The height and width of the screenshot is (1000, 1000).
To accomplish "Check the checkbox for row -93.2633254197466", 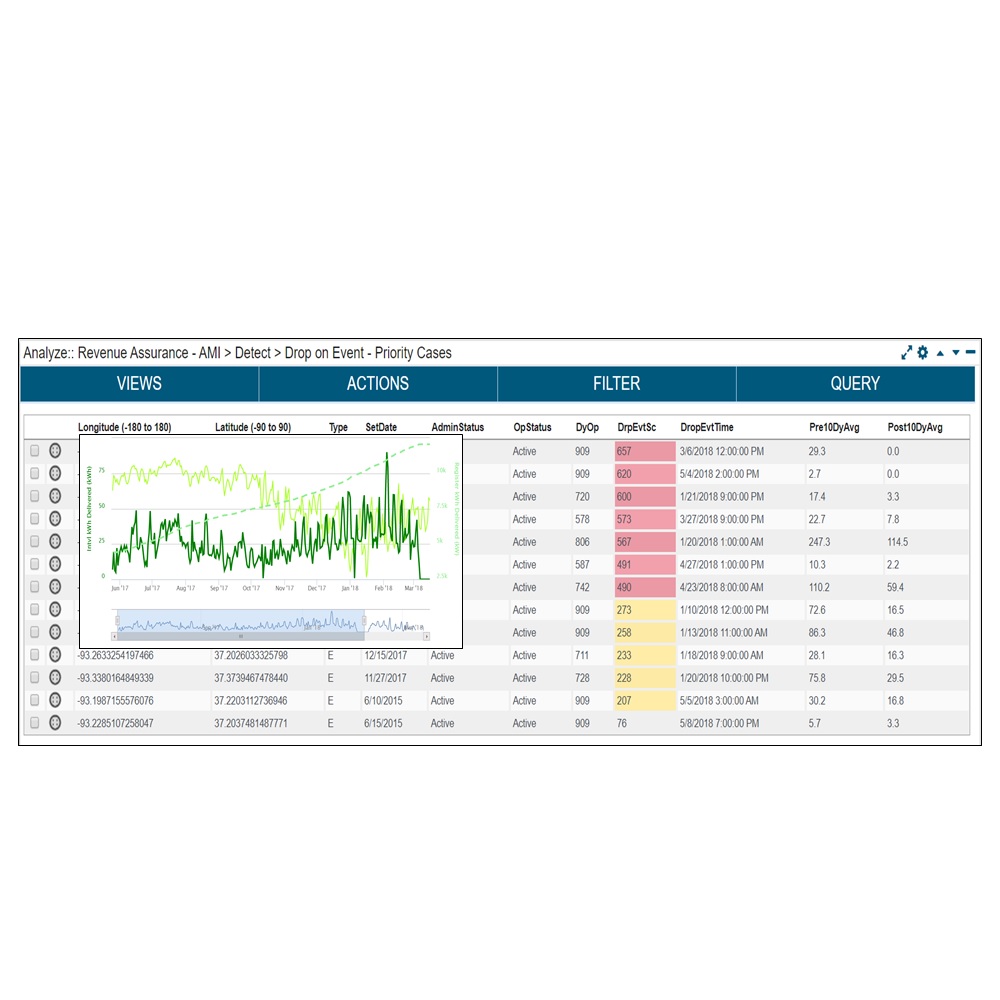I will (35, 655).
